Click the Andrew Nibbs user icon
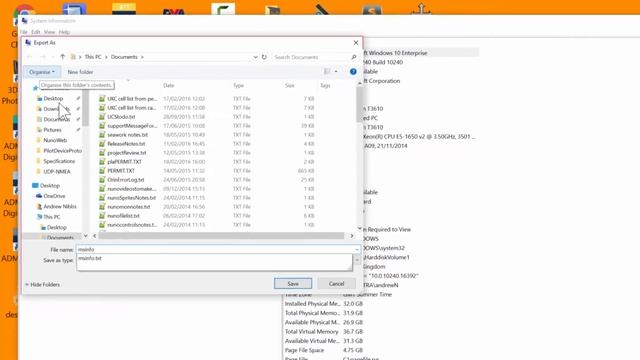This screenshot has height=360, width=640. pyautogui.click(x=40, y=207)
